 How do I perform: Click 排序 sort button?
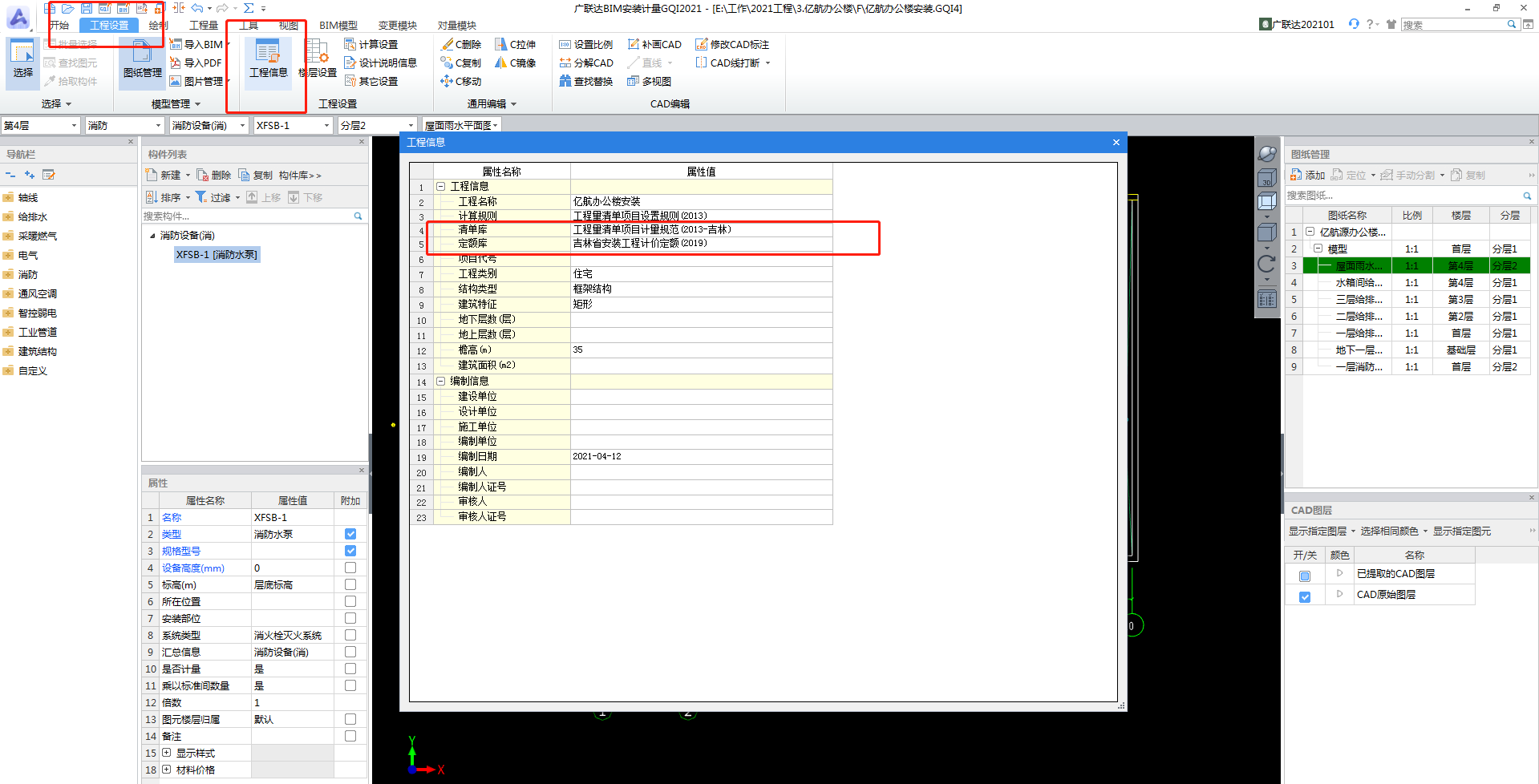[168, 197]
